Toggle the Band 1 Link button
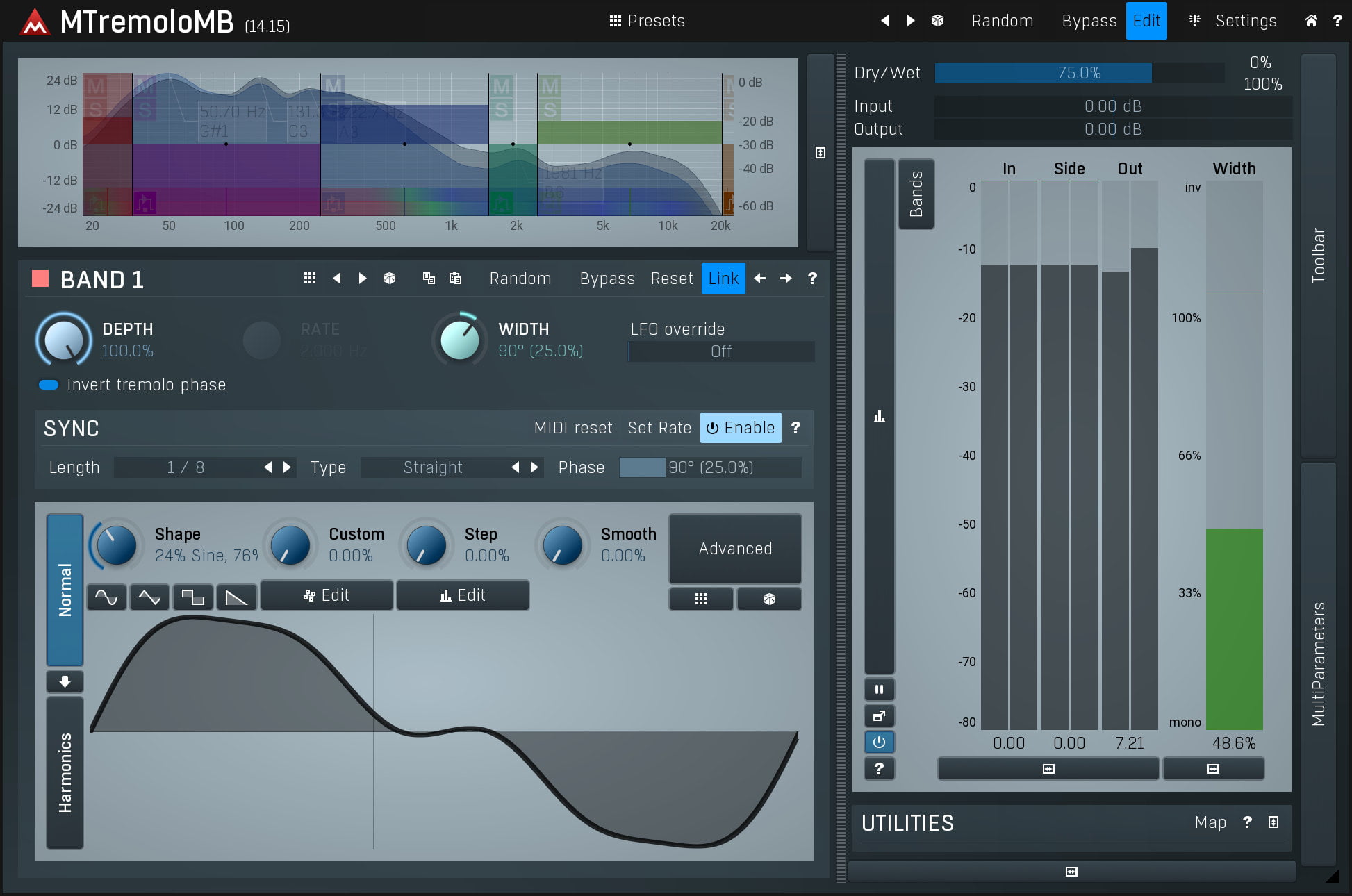The width and height of the screenshot is (1352, 896). 723,279
